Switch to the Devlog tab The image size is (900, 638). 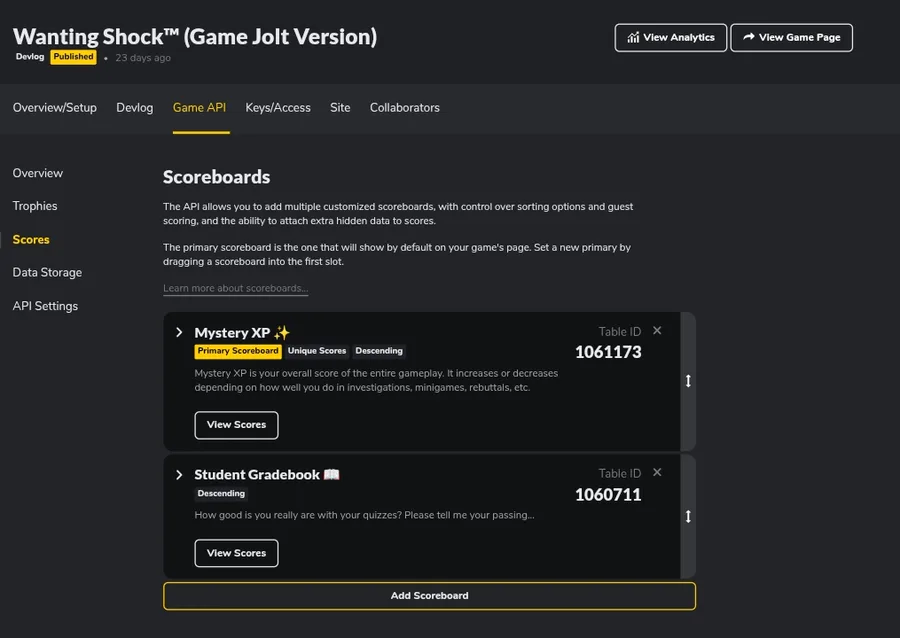pos(135,108)
